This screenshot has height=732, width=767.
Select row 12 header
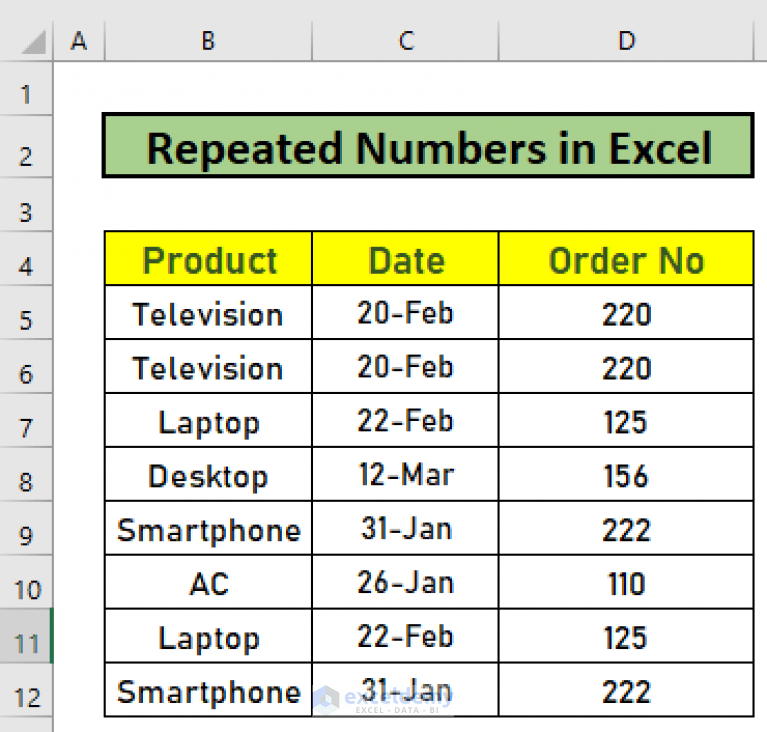pyautogui.click(x=26, y=690)
